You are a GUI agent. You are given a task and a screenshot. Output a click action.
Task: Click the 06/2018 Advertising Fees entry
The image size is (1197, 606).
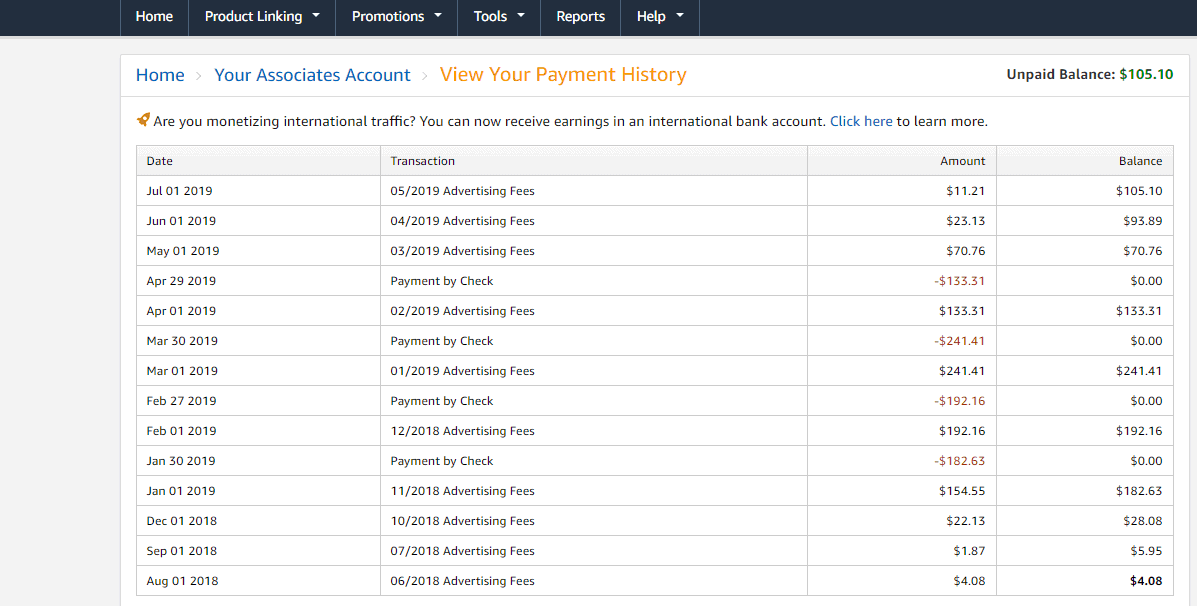click(x=462, y=580)
